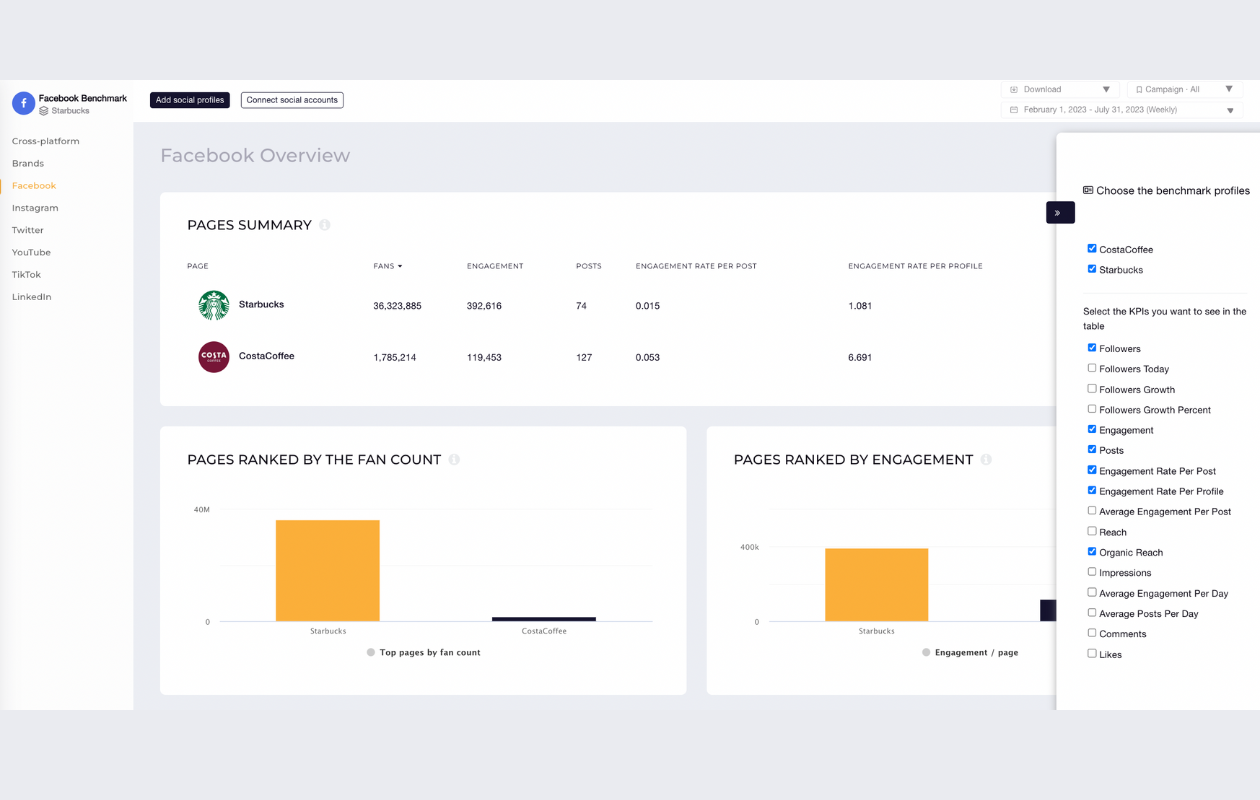This screenshot has width=1260, height=800.
Task: Click the Facebook Benchmark title
Action: (83, 98)
